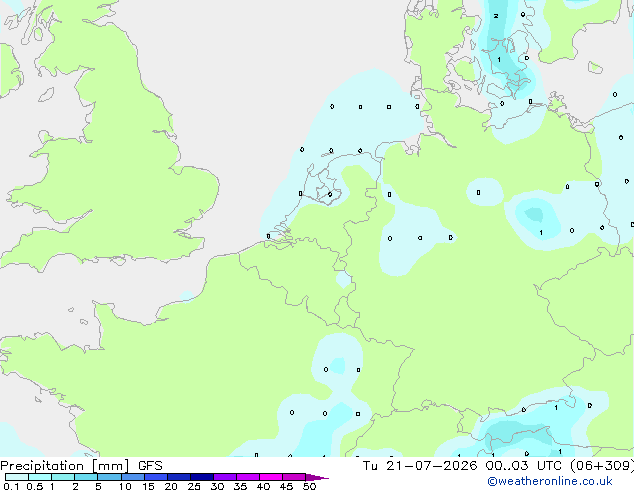Click the legend label '20'

[171, 486]
